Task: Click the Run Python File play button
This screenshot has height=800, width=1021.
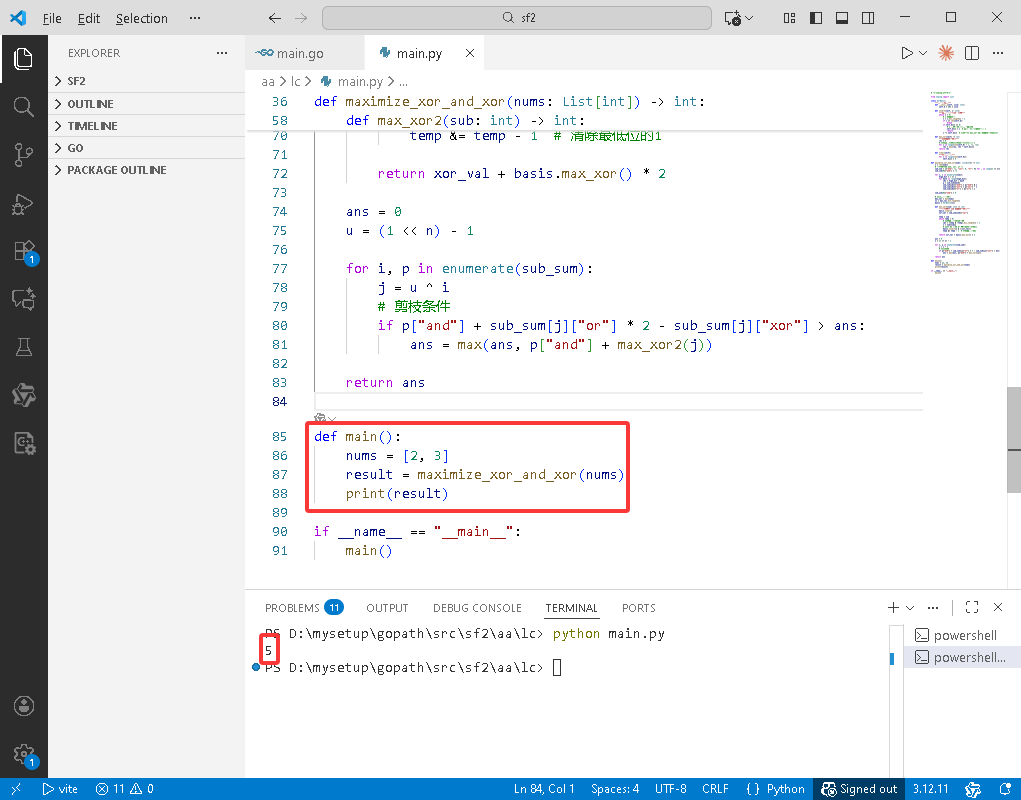Action: tap(906, 53)
